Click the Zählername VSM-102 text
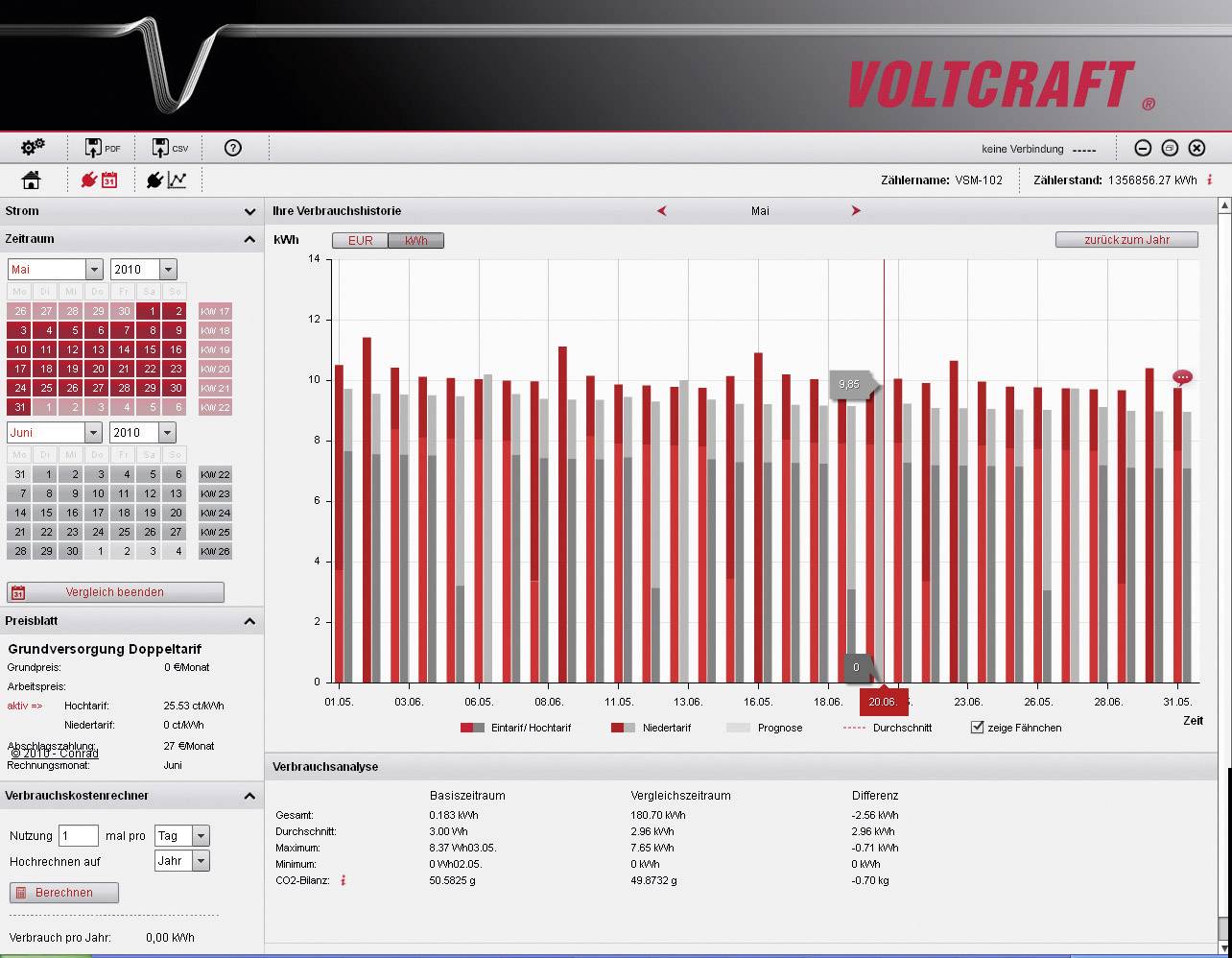 tap(941, 180)
